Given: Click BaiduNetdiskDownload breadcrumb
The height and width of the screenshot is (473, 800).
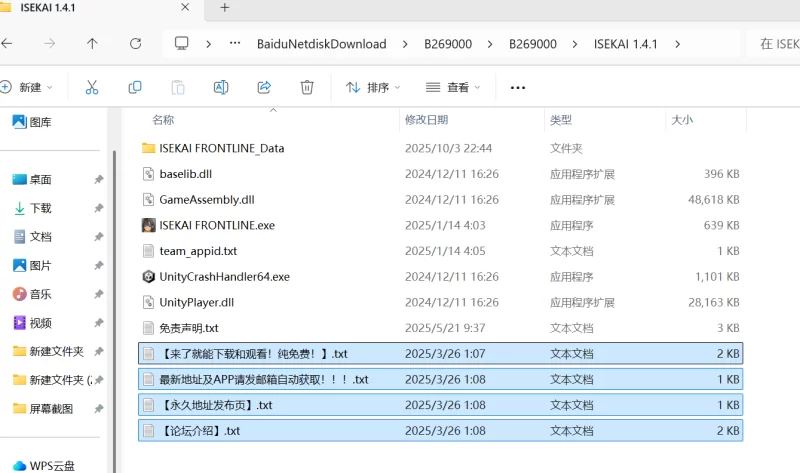Looking at the screenshot, I should coord(321,44).
